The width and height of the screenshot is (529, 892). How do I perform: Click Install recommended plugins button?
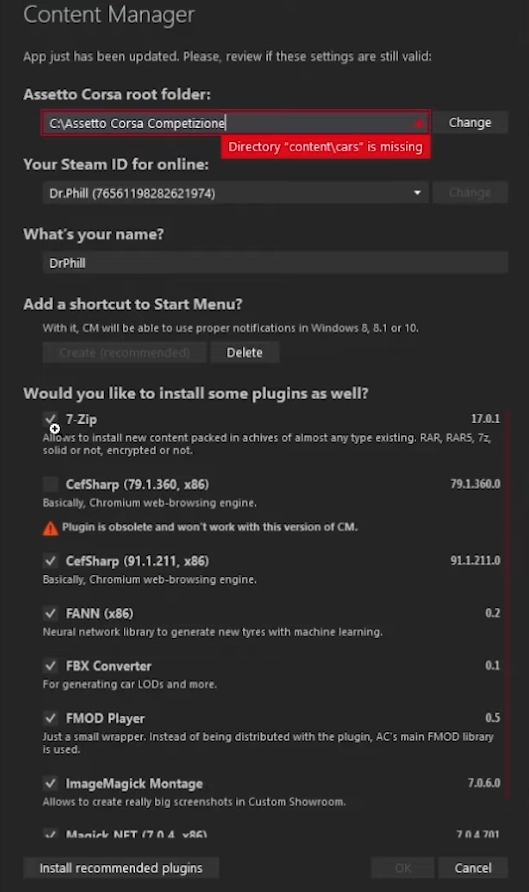coord(121,868)
